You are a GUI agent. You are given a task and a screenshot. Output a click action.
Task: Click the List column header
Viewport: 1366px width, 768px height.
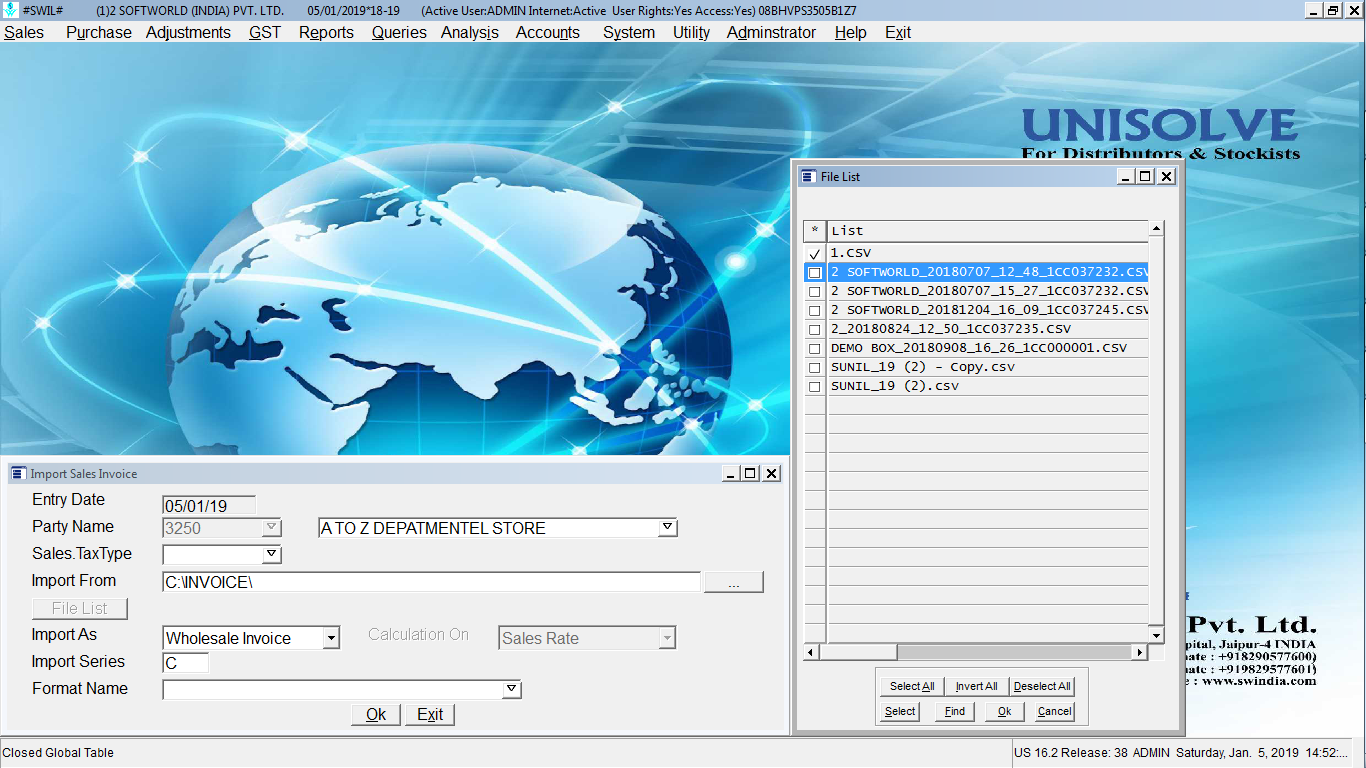[988, 231]
